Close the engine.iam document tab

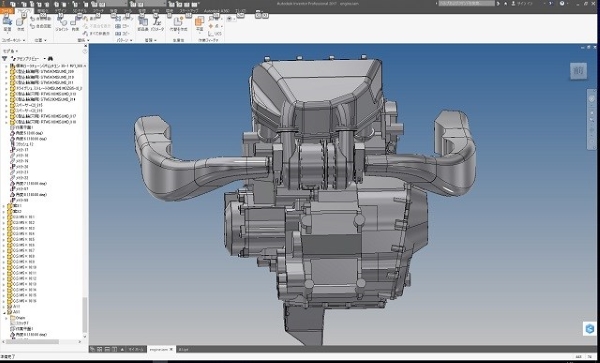click(x=171, y=350)
